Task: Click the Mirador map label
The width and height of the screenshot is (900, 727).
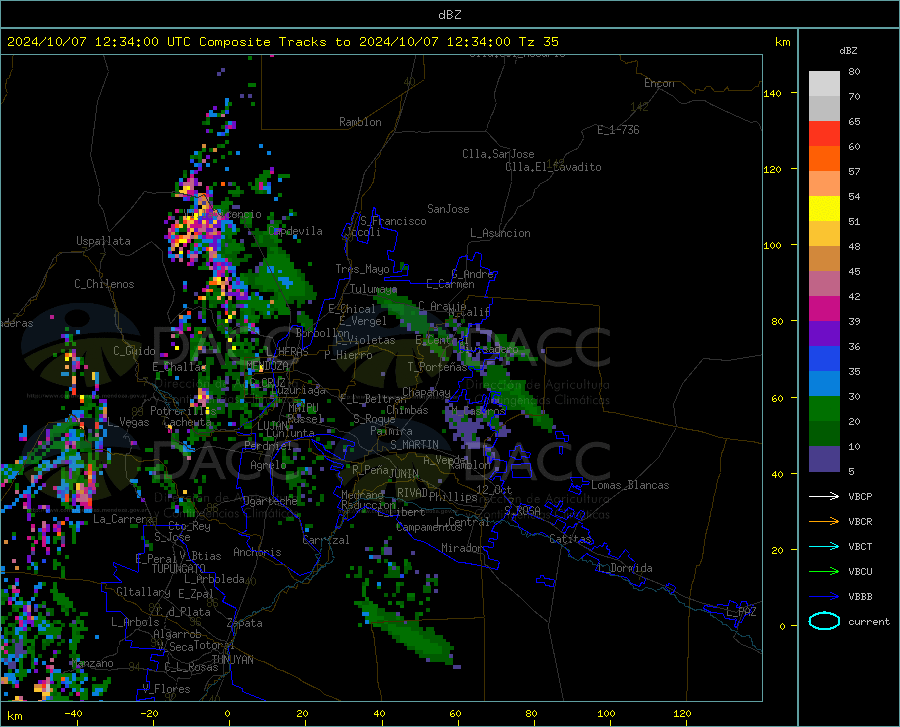Action: coord(462,548)
